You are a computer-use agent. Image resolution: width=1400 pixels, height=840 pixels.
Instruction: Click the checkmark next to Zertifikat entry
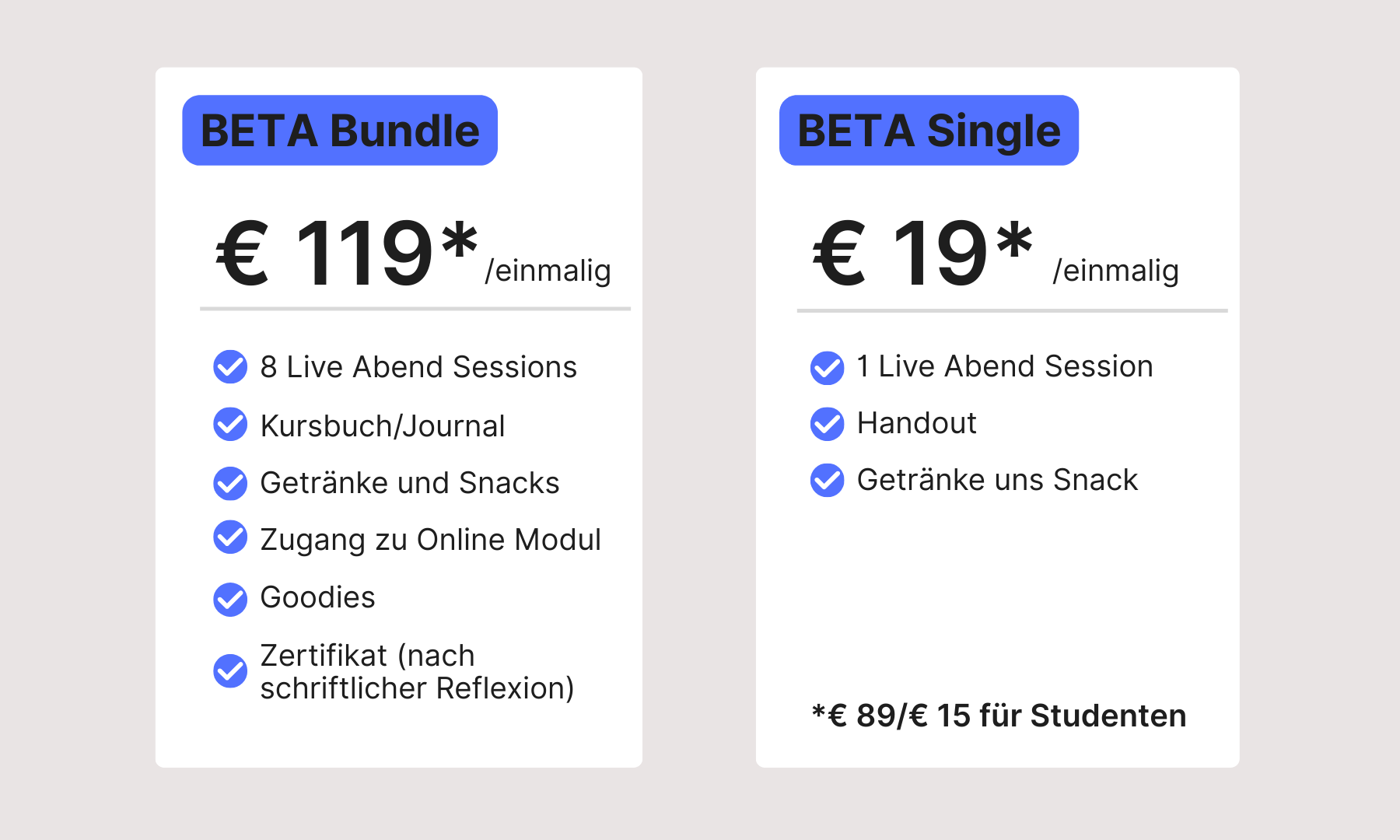point(230,671)
